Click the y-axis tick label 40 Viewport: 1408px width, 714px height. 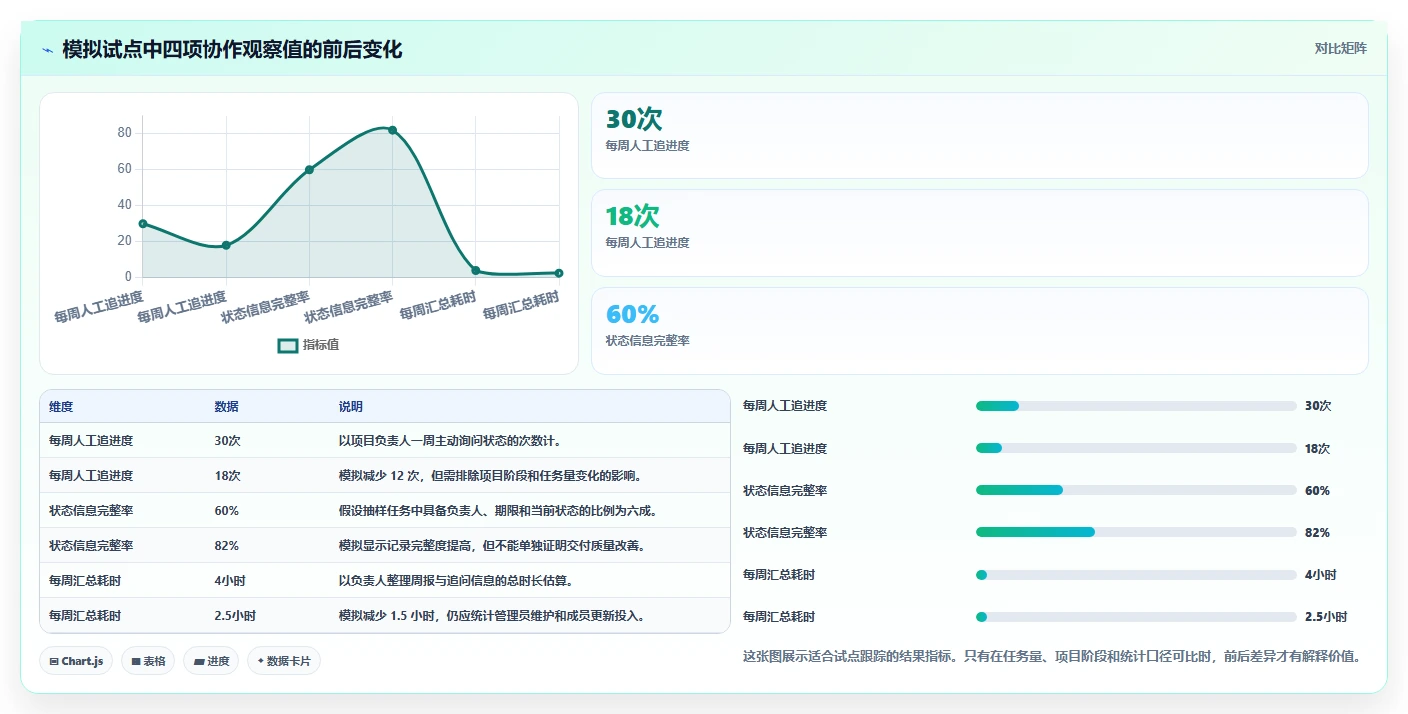tap(124, 205)
